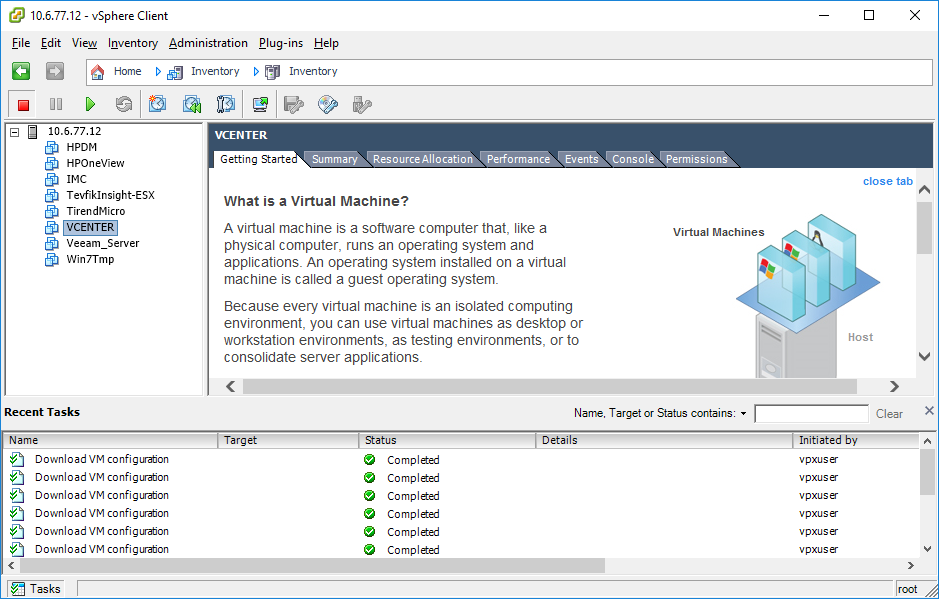Screen dimensions: 939x599
Task: Click the VM icon next to IMC
Action: (x=52, y=180)
